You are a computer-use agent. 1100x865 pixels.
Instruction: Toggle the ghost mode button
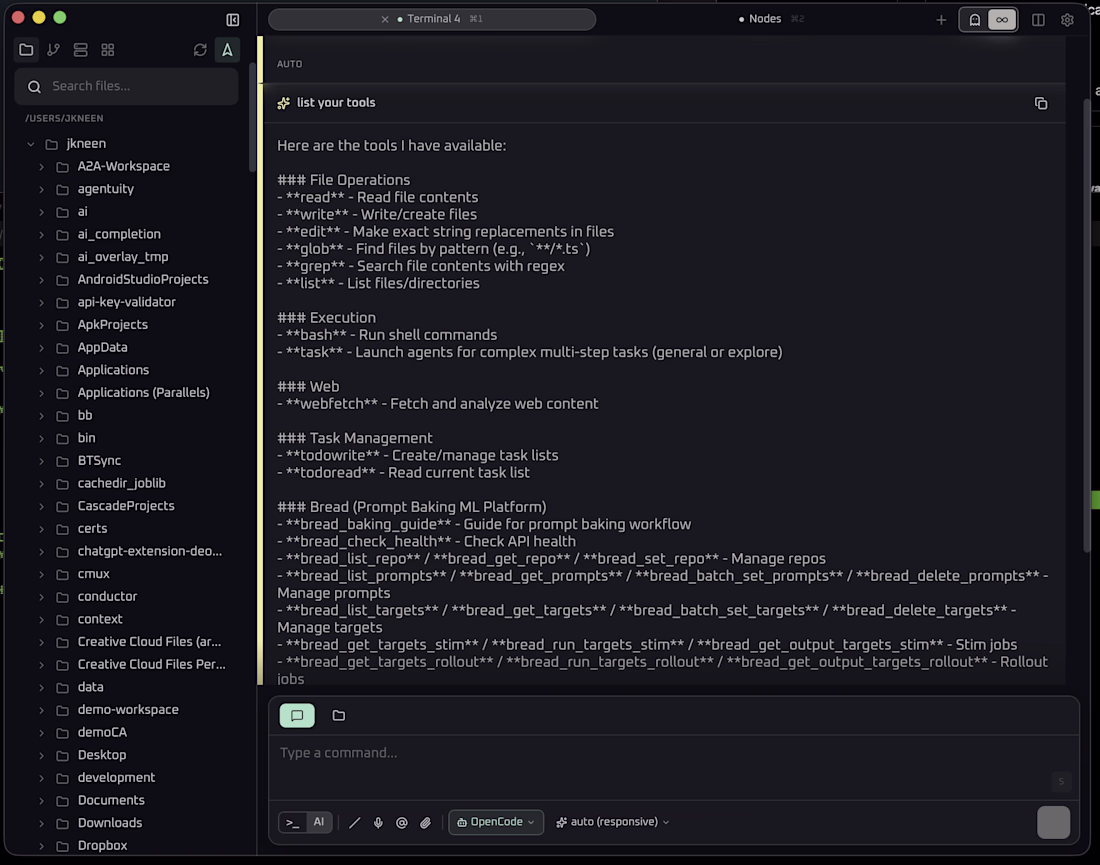975,19
